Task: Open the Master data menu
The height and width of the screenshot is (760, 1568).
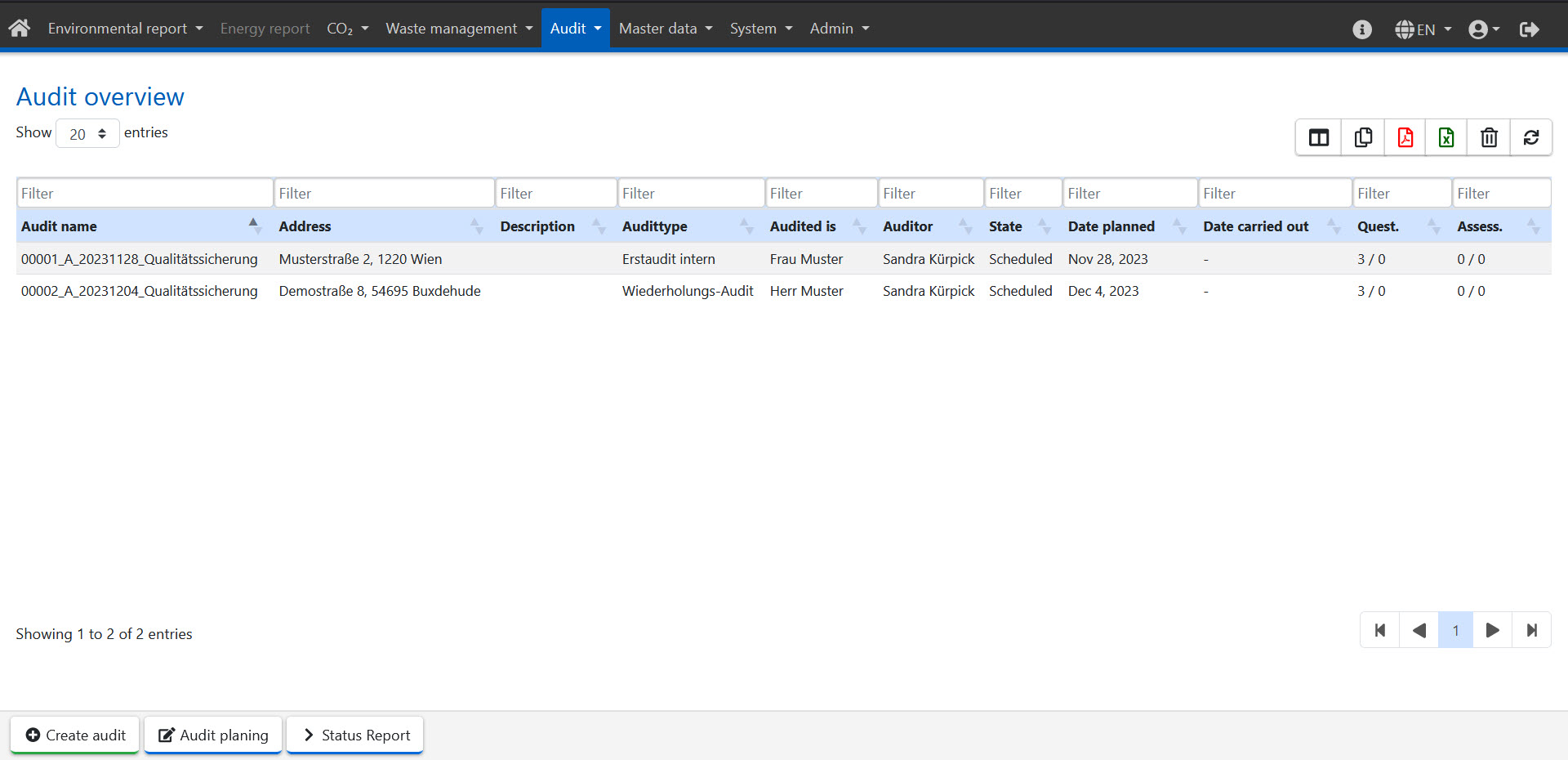Action: pos(665,29)
